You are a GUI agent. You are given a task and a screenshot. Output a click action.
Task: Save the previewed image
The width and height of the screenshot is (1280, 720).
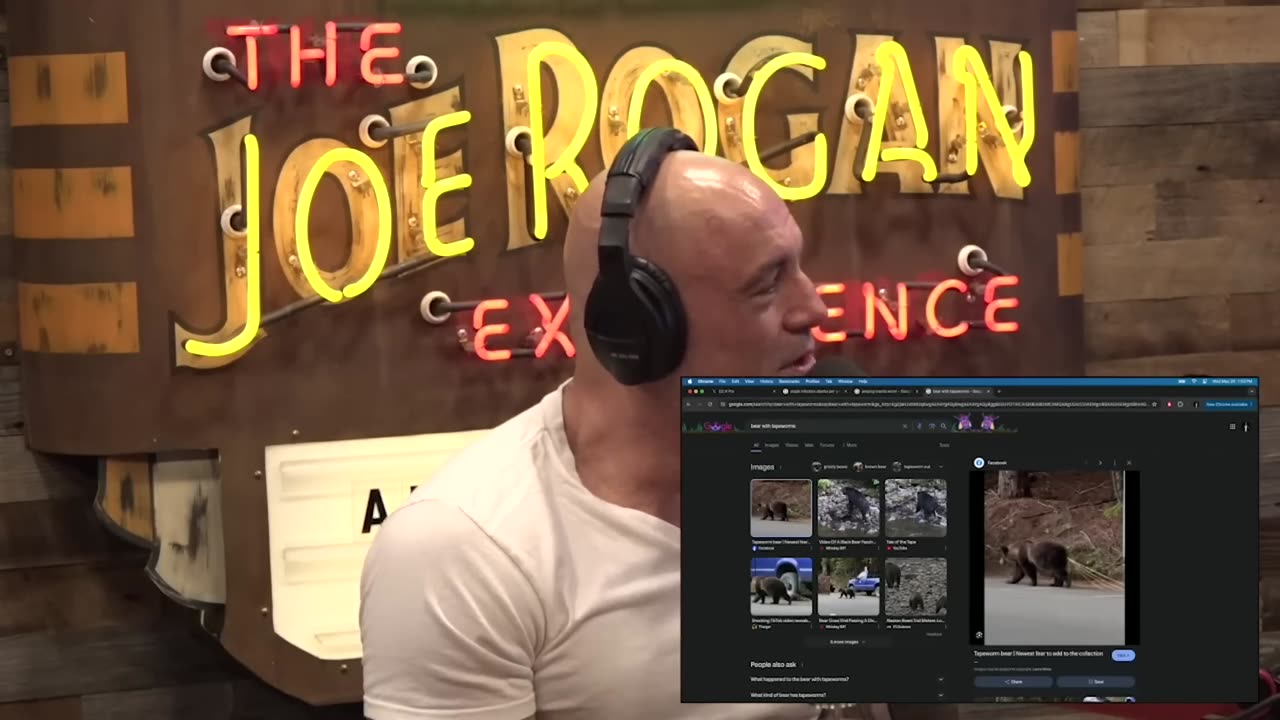coord(1095,682)
